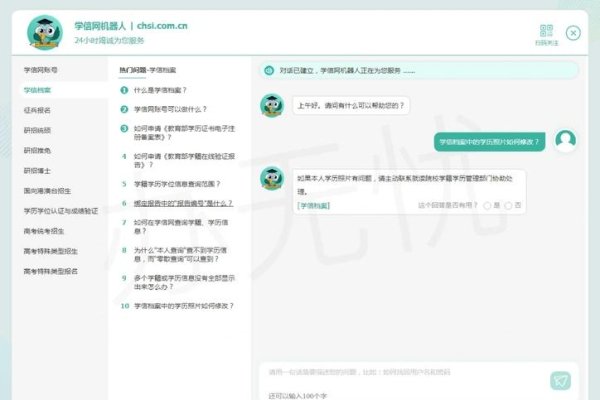
Task: Mark the answer not useful with 否
Action: (508, 206)
